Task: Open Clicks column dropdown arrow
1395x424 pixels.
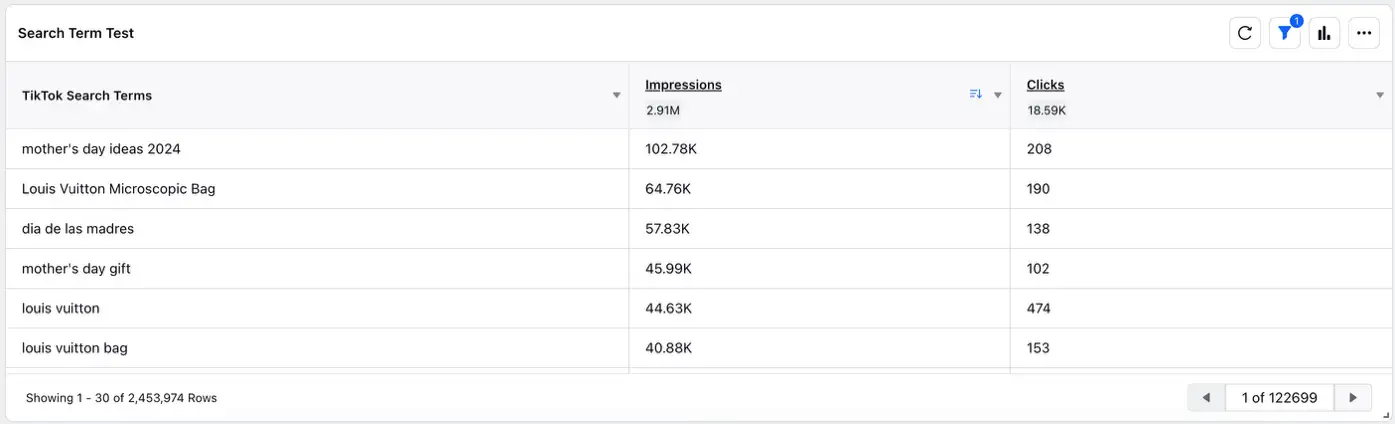Action: point(1380,96)
